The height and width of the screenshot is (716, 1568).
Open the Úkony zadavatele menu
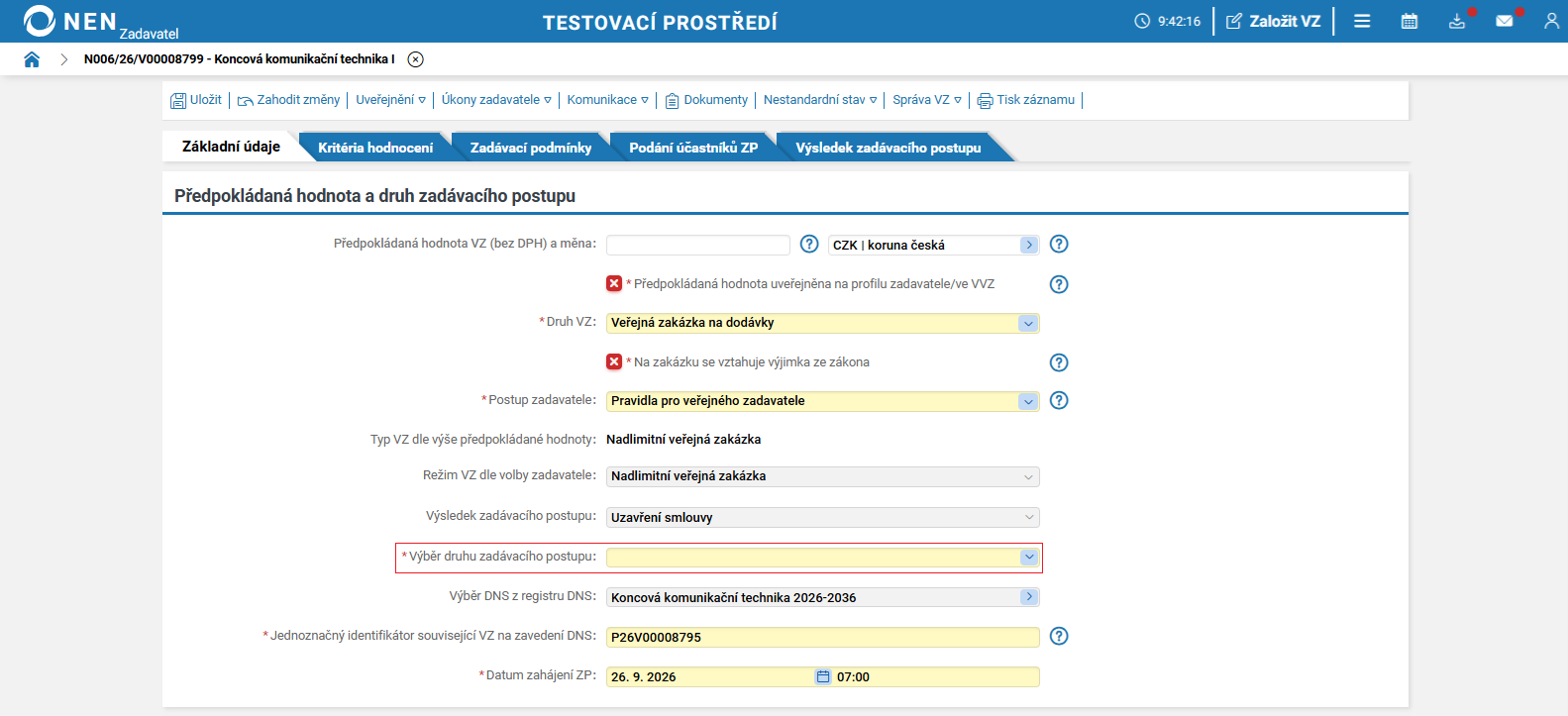[496, 100]
